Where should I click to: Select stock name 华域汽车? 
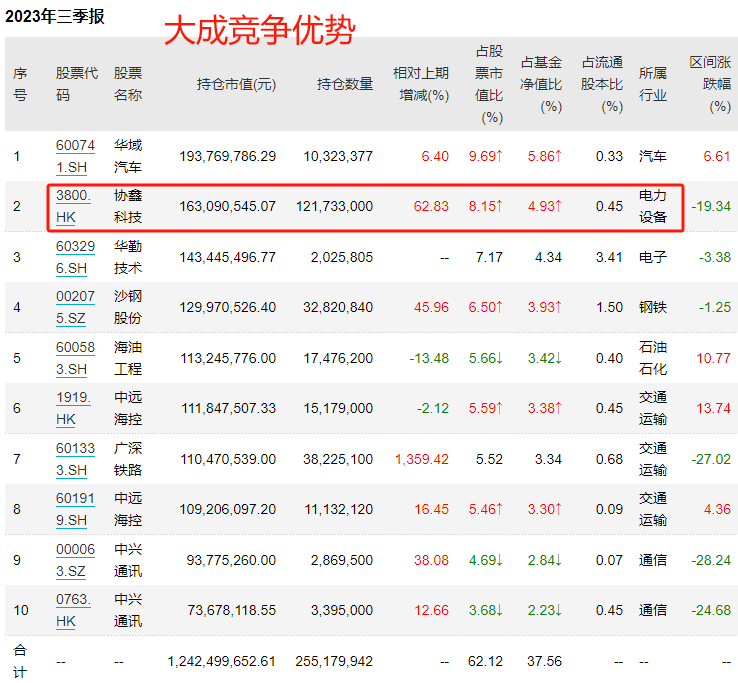(128, 156)
